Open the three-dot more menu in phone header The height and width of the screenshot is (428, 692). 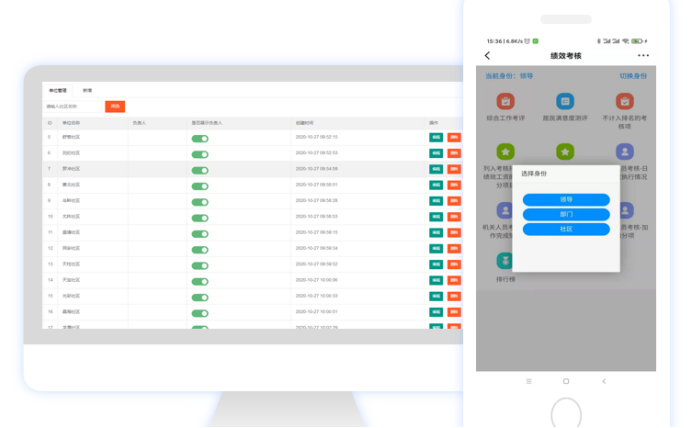[x=643, y=56]
